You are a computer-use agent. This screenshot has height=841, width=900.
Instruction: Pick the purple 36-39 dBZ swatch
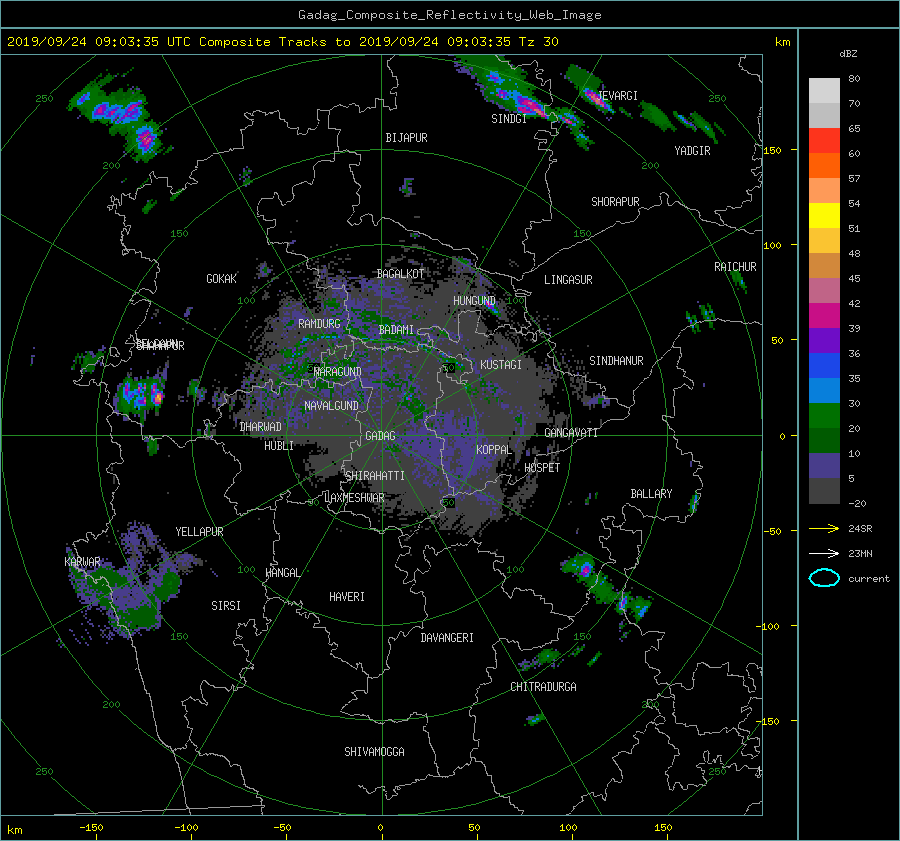pyautogui.click(x=824, y=340)
